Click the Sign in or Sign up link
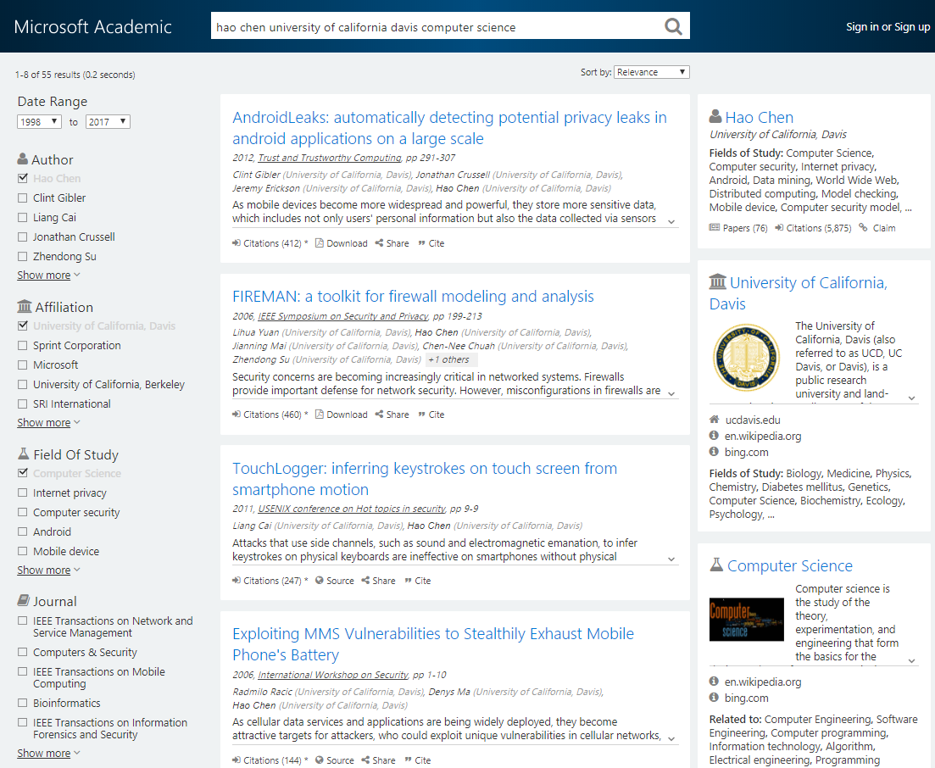Viewport: 935px width, 768px height. (887, 26)
